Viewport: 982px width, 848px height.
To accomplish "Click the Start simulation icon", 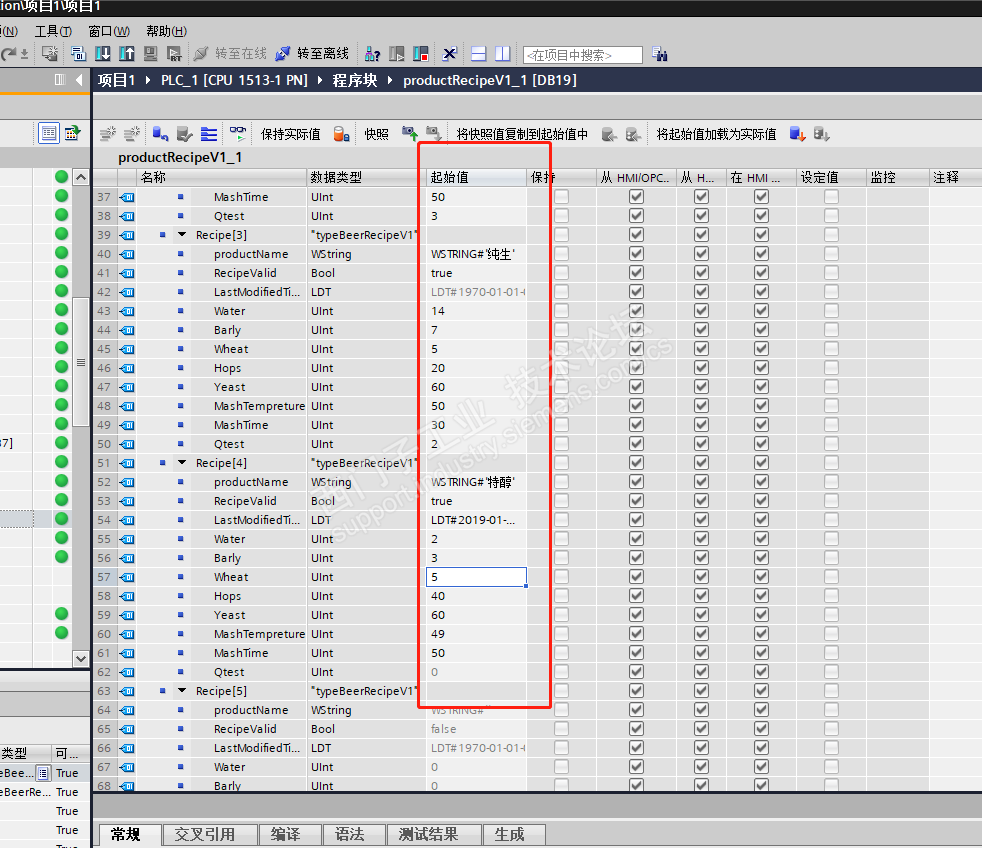I will [x=150, y=54].
